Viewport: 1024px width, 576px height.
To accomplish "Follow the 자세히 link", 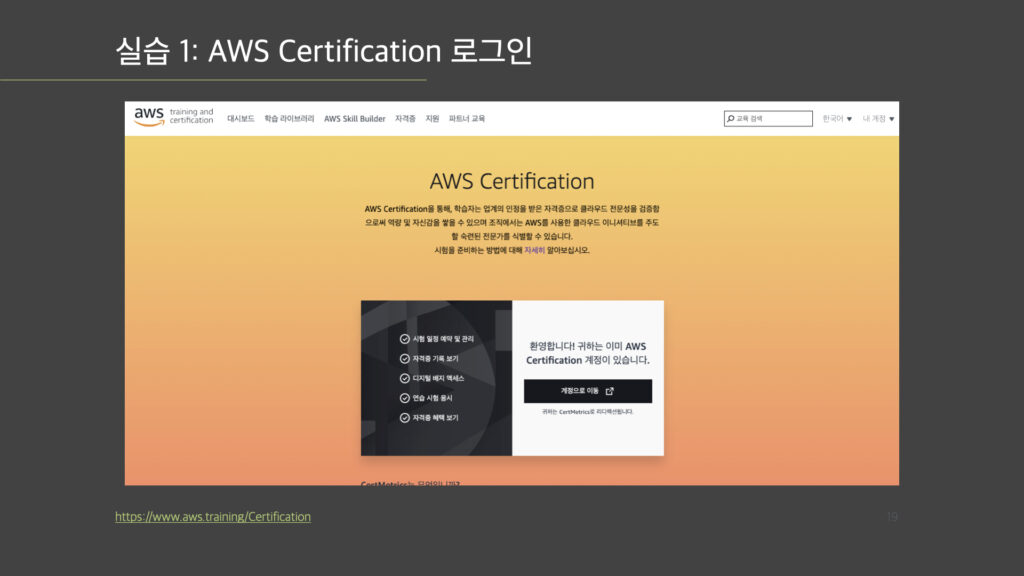I will pyautogui.click(x=534, y=250).
